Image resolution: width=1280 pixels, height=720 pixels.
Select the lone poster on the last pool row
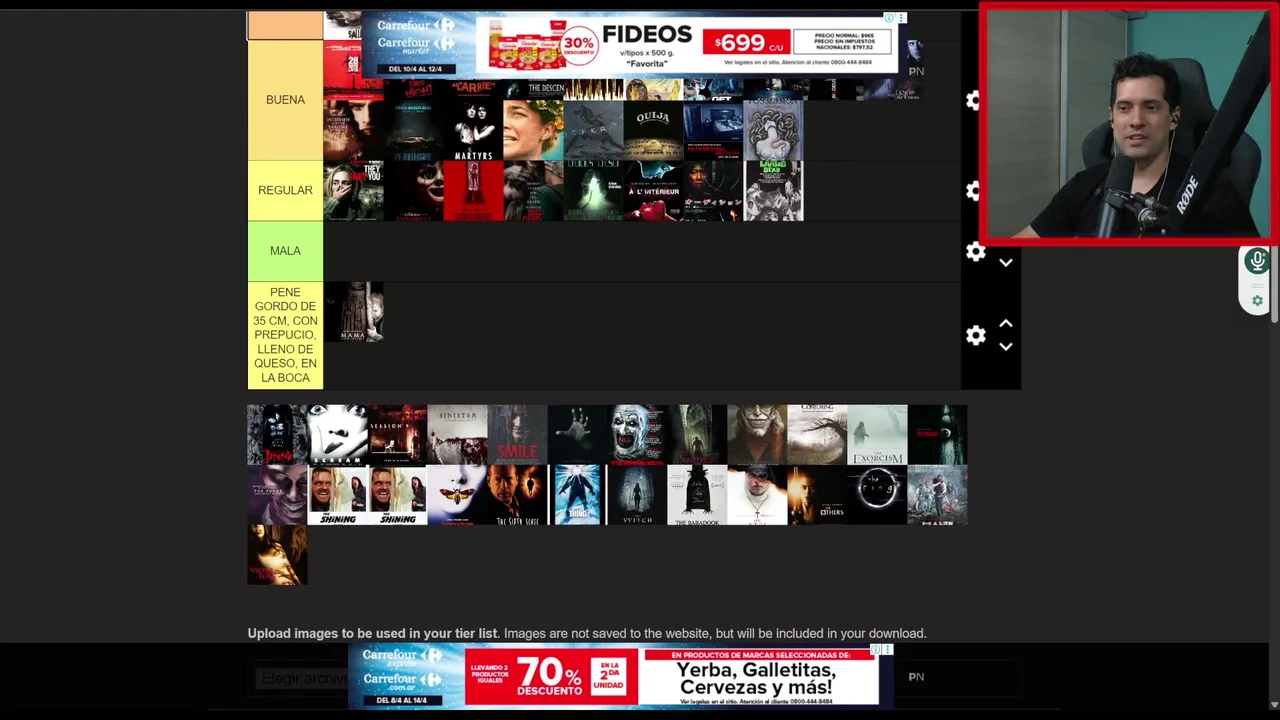[277, 555]
